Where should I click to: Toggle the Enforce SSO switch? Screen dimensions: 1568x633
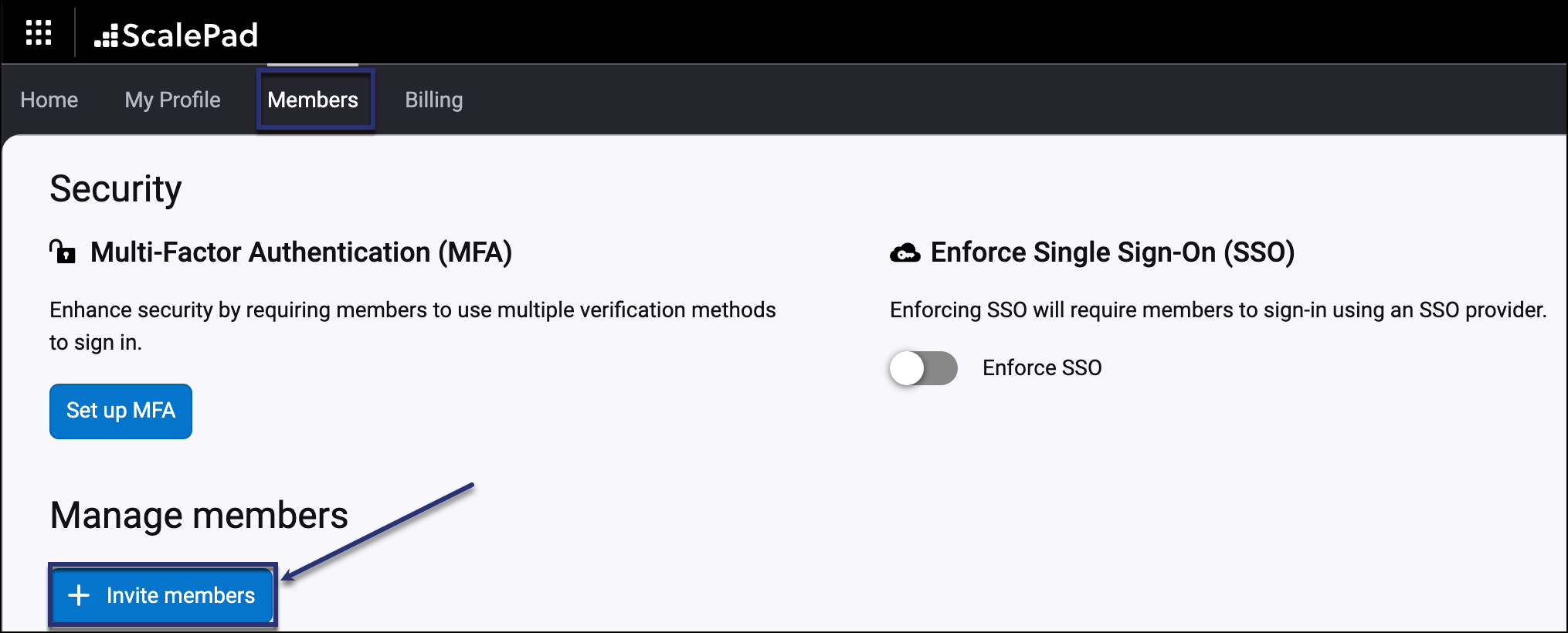(x=924, y=368)
